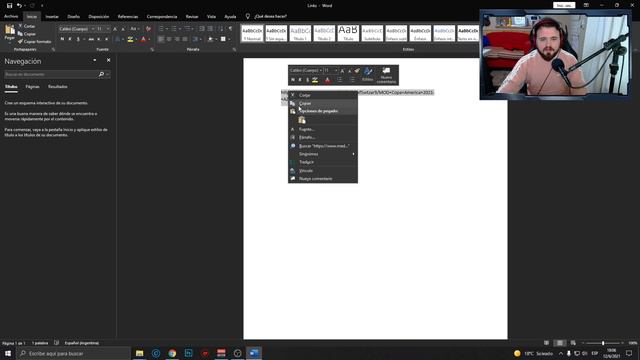Choose Nuevo comentario in context menu
Image resolution: width=640 pixels, height=360 pixels.
[323, 179]
